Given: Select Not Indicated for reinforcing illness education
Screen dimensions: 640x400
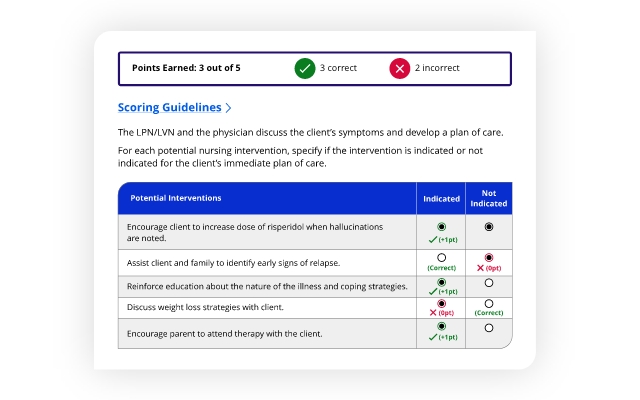Looking at the screenshot, I should [x=489, y=283].
